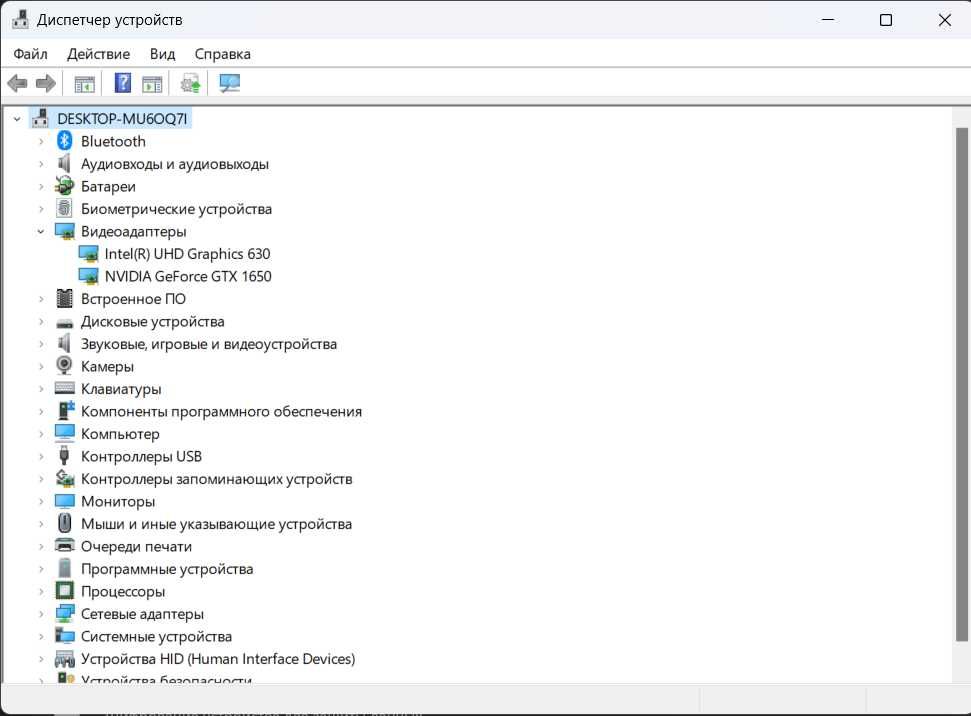The height and width of the screenshot is (716, 971).
Task: Maximize the Диспетчер устройств window
Action: click(886, 20)
